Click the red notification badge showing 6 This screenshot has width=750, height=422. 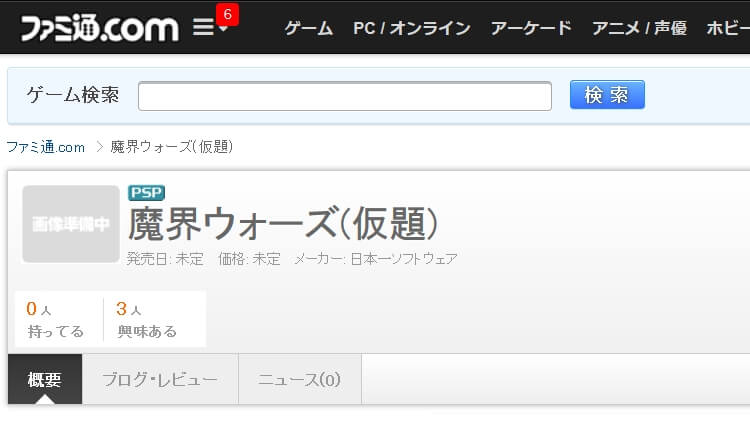pyautogui.click(x=228, y=14)
